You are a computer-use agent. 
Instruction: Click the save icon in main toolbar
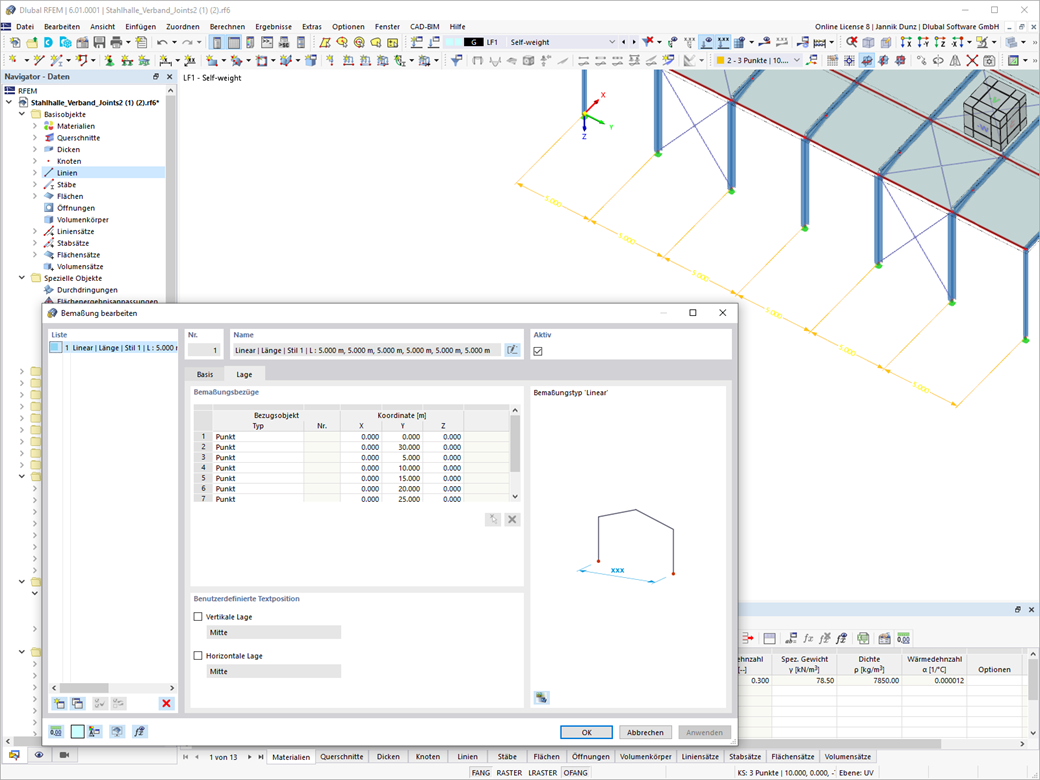point(99,42)
